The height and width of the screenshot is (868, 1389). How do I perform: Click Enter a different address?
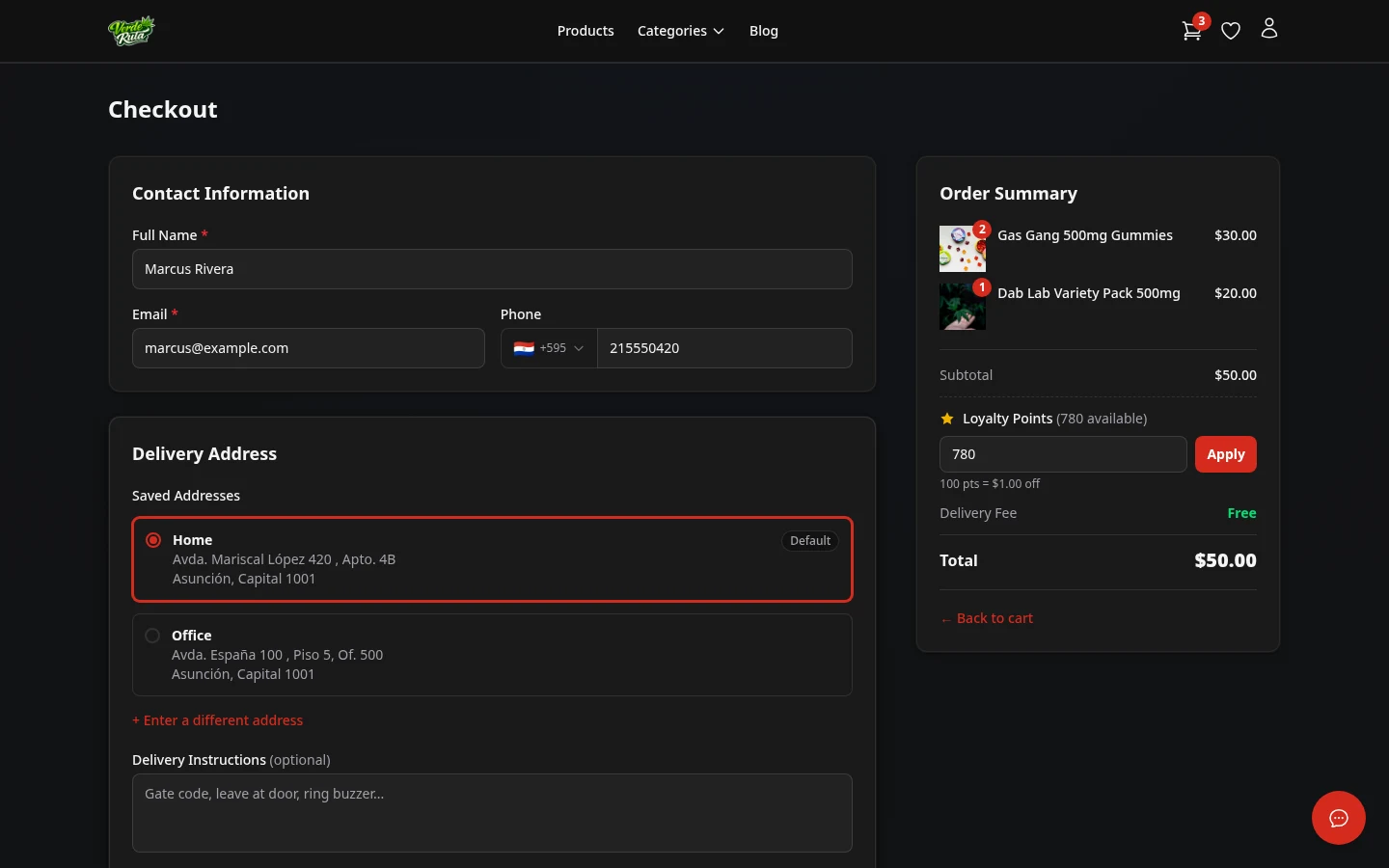point(218,719)
